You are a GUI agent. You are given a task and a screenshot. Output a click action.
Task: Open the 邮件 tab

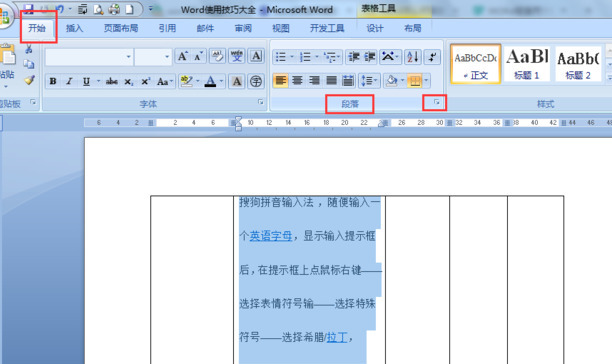205,28
